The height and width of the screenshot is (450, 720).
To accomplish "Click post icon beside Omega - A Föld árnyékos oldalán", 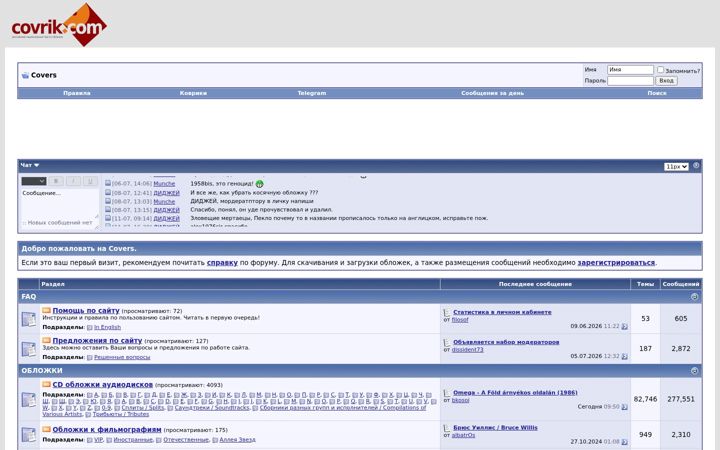I will point(447,393).
